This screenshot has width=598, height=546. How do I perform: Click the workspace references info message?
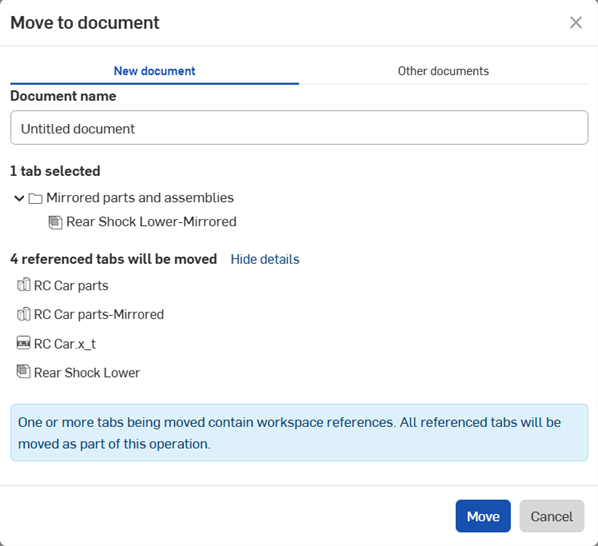pos(299,433)
